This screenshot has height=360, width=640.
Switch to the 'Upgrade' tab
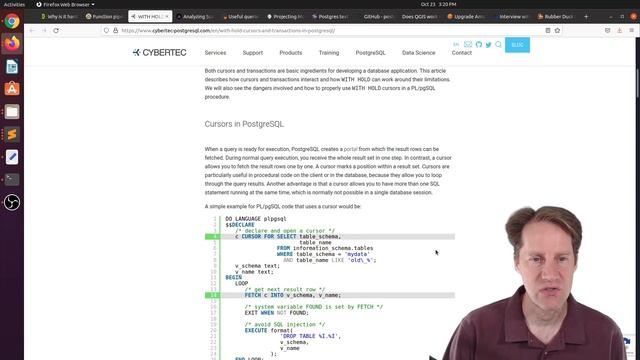[466, 17]
